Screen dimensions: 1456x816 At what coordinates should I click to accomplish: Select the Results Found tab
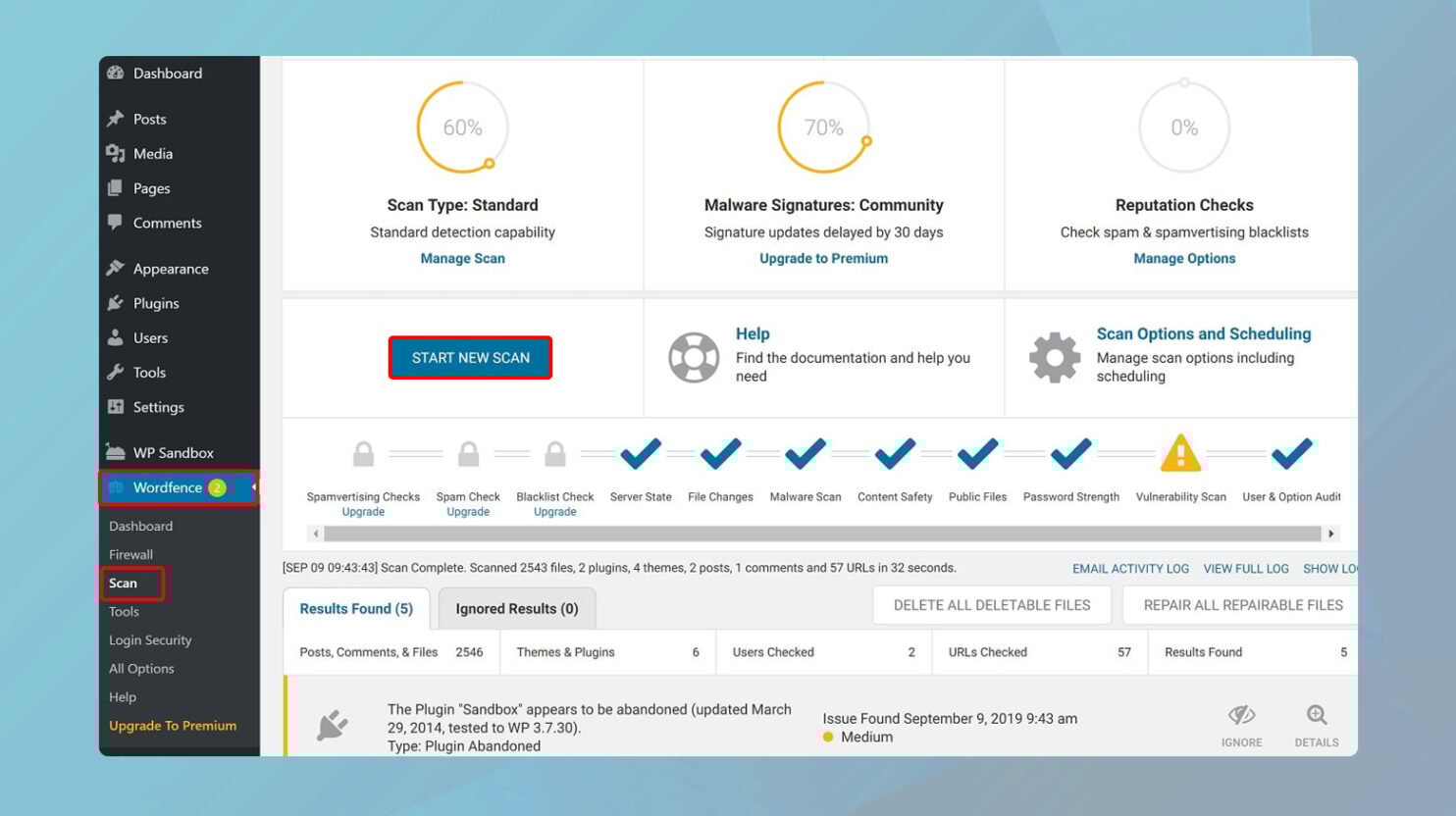(x=356, y=609)
